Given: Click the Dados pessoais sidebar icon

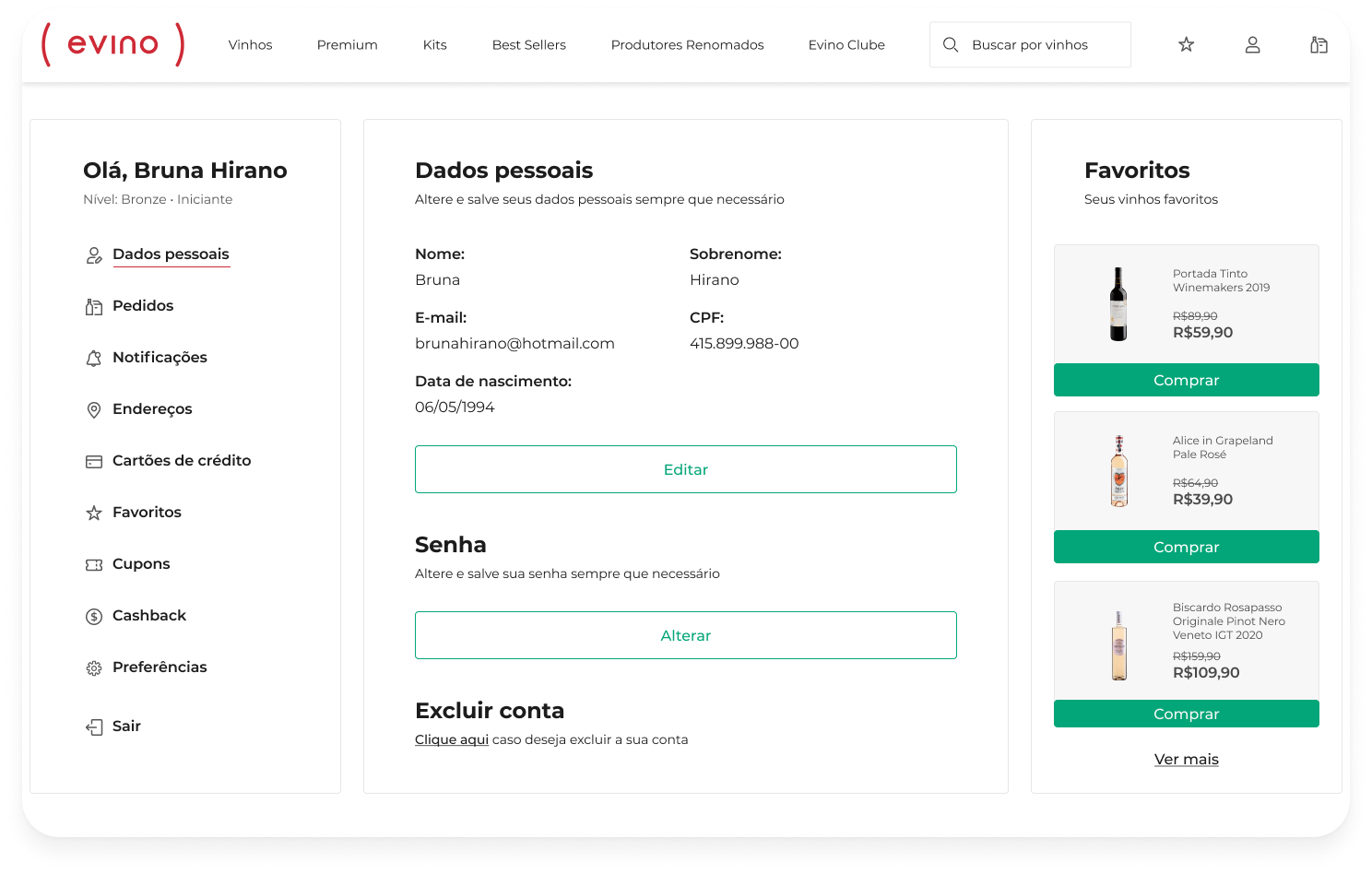Looking at the screenshot, I should click(x=94, y=255).
